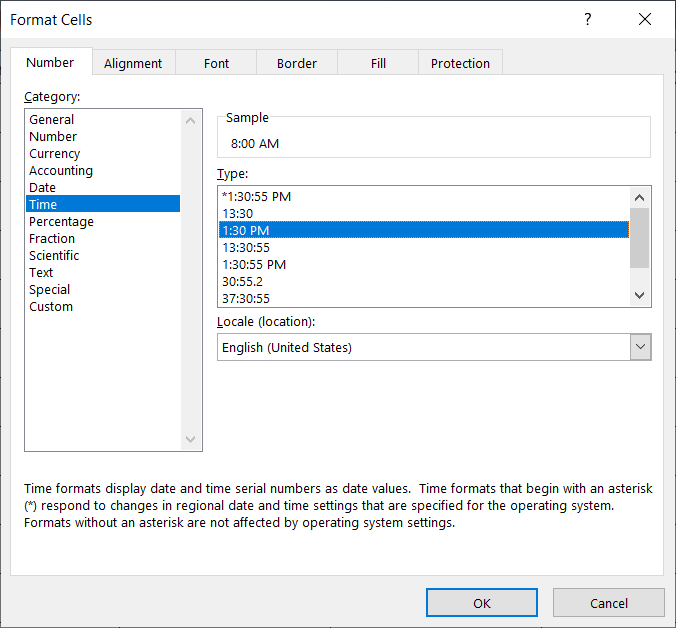
Task: Select the Fill tab
Action: tap(378, 63)
